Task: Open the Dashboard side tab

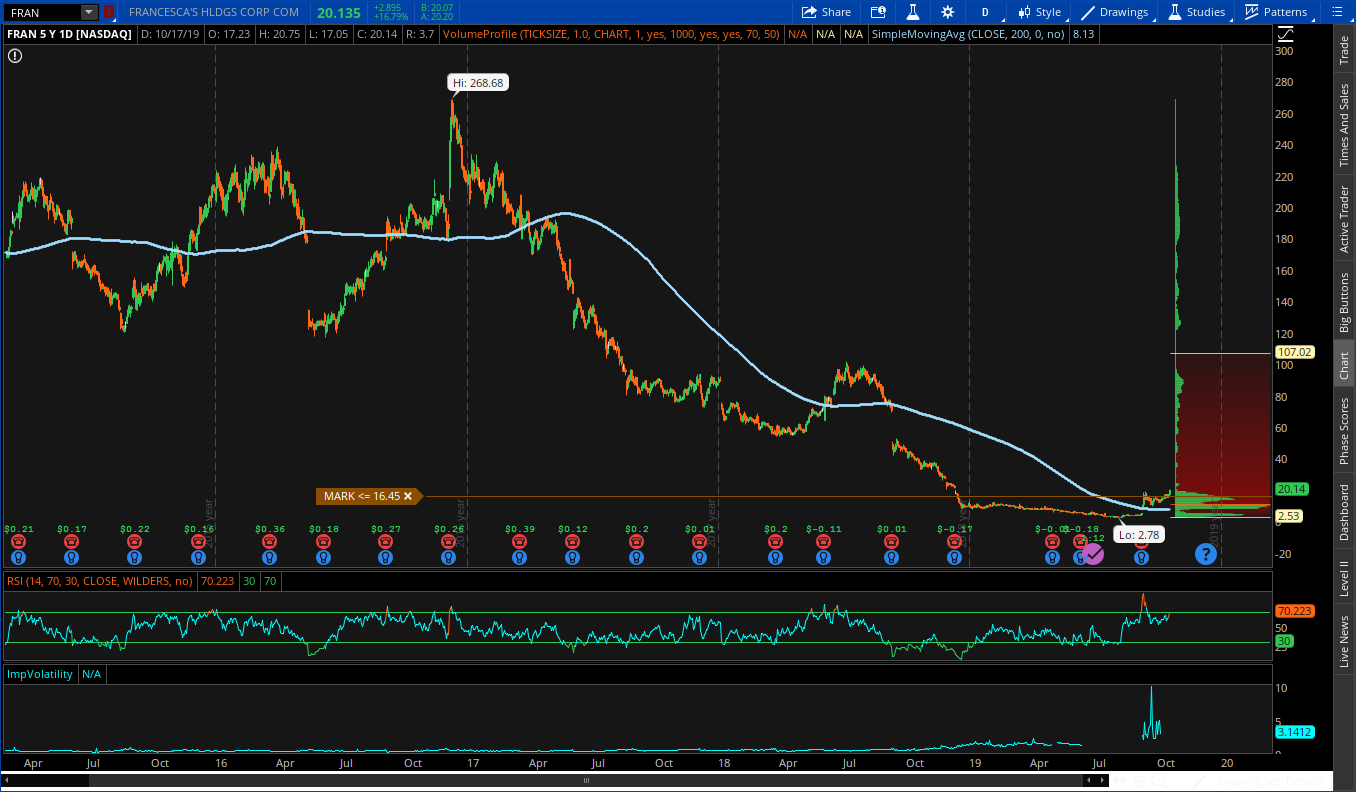Action: pyautogui.click(x=1344, y=513)
